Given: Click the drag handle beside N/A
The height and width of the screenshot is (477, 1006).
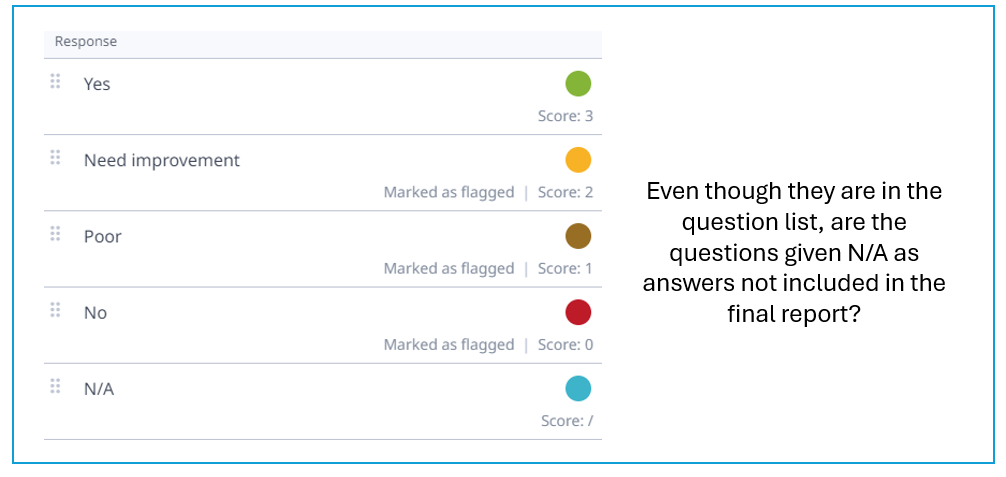Looking at the screenshot, I should 56,386.
